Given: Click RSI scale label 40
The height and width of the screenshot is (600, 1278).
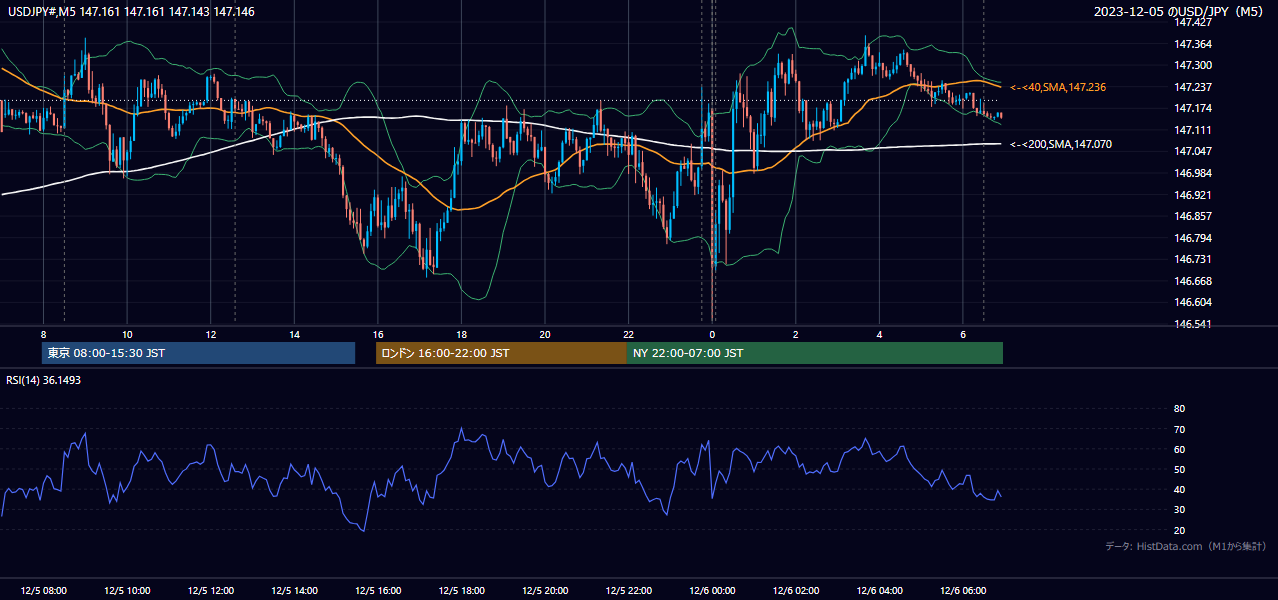Looking at the screenshot, I should 1179,489.
